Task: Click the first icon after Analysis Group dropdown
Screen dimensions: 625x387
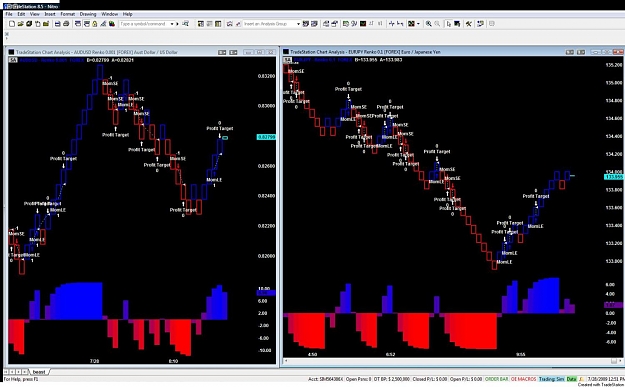Action: tap(305, 24)
